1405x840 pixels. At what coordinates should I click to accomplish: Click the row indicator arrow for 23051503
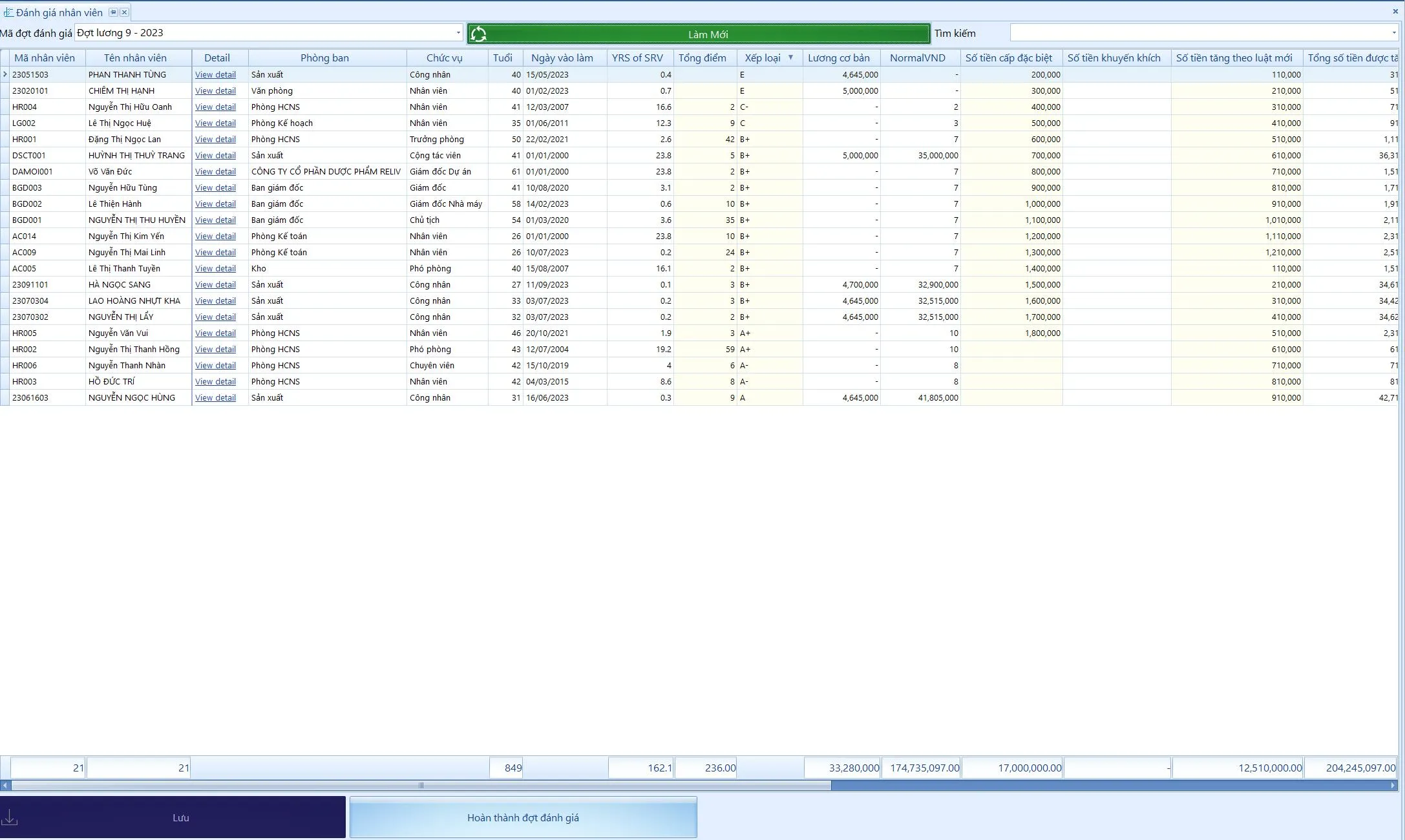coord(5,74)
